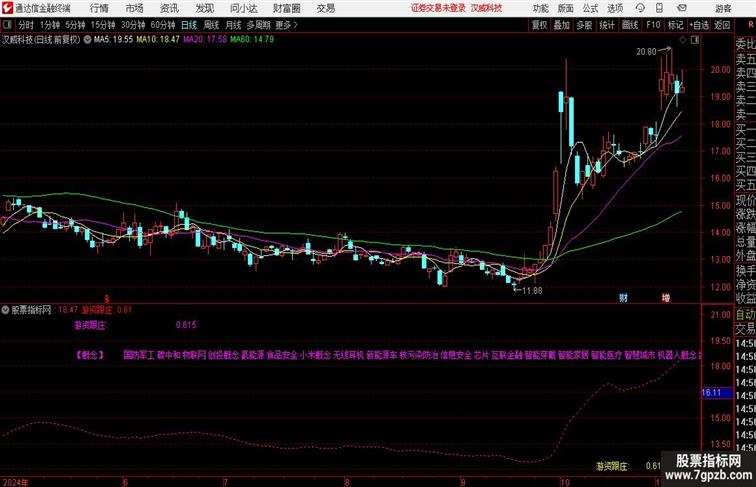Click the 国防军工 concept tag
Viewport: 756px width, 487px height.
(139, 355)
